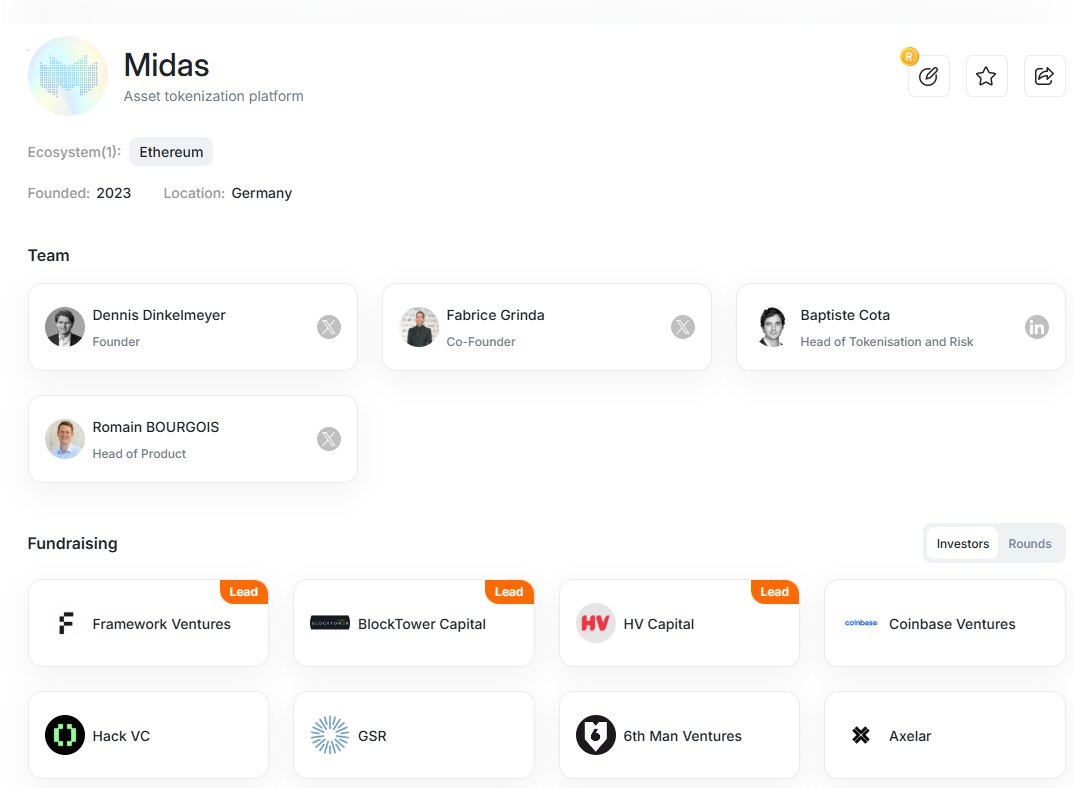Open the GSR investor name
This screenshot has width=1074, height=788.
(x=373, y=736)
